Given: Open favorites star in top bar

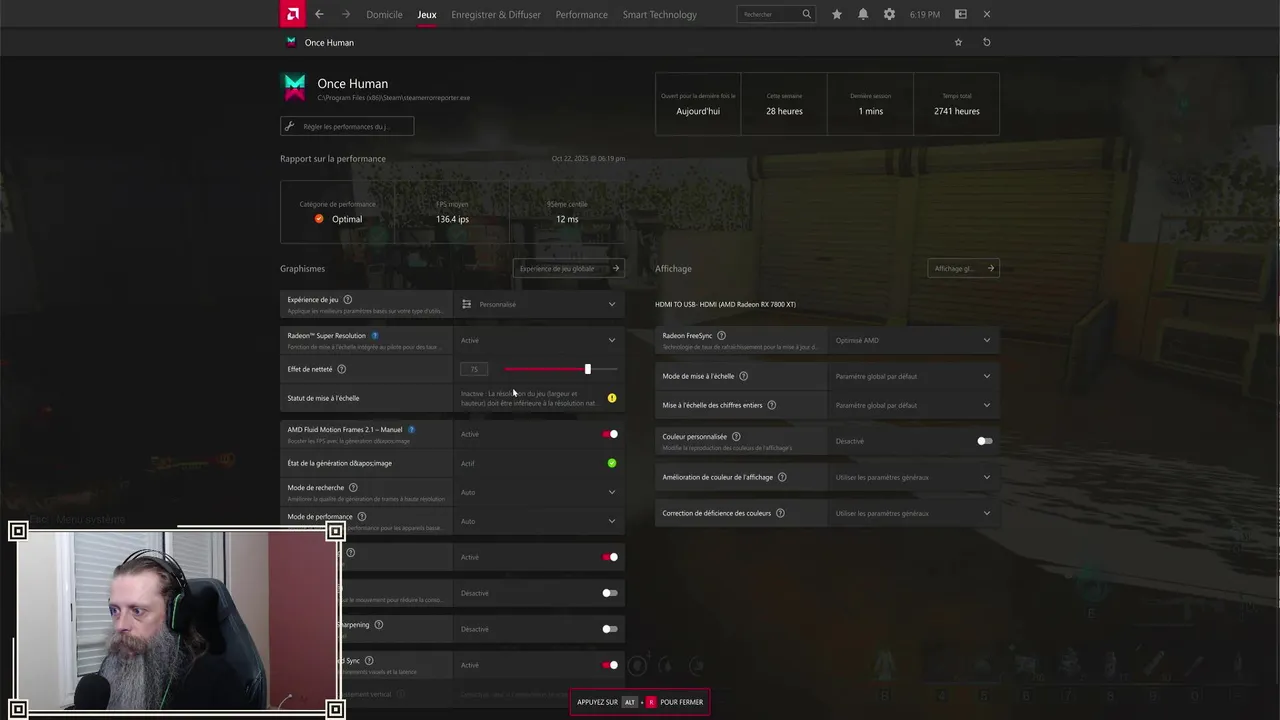Looking at the screenshot, I should pos(837,14).
